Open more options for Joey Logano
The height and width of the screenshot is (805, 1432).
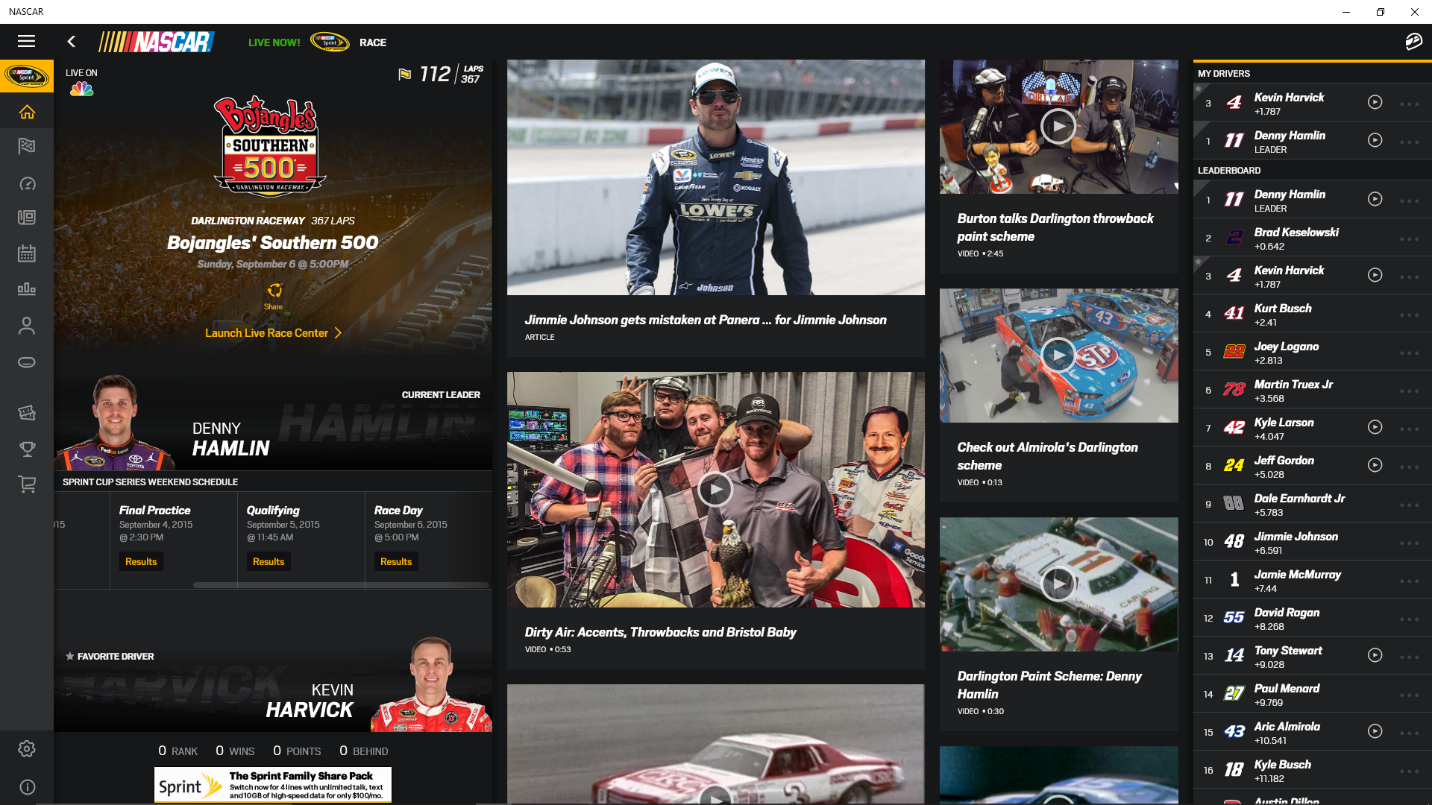[1410, 353]
